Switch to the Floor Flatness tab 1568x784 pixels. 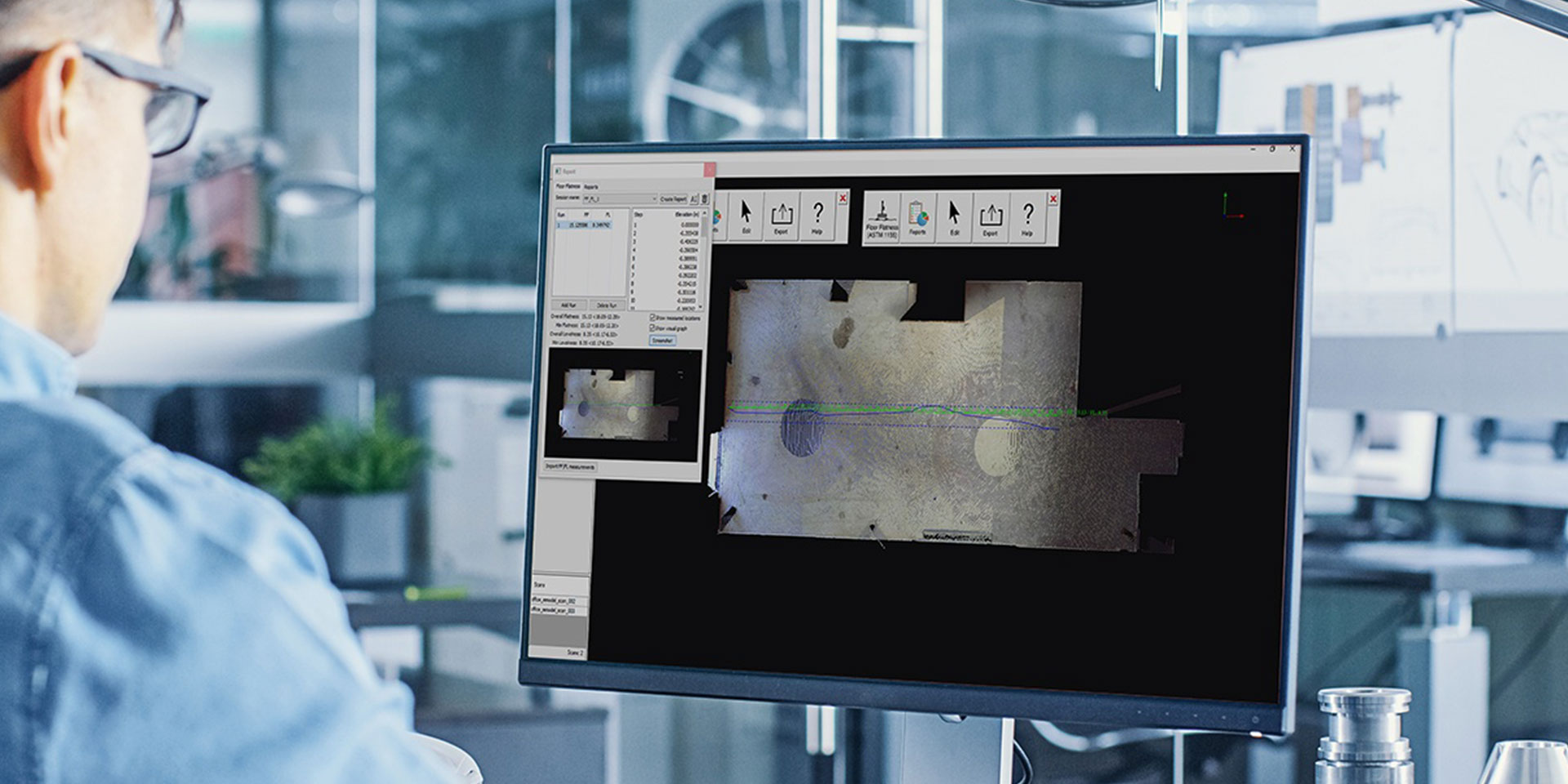[x=568, y=186]
